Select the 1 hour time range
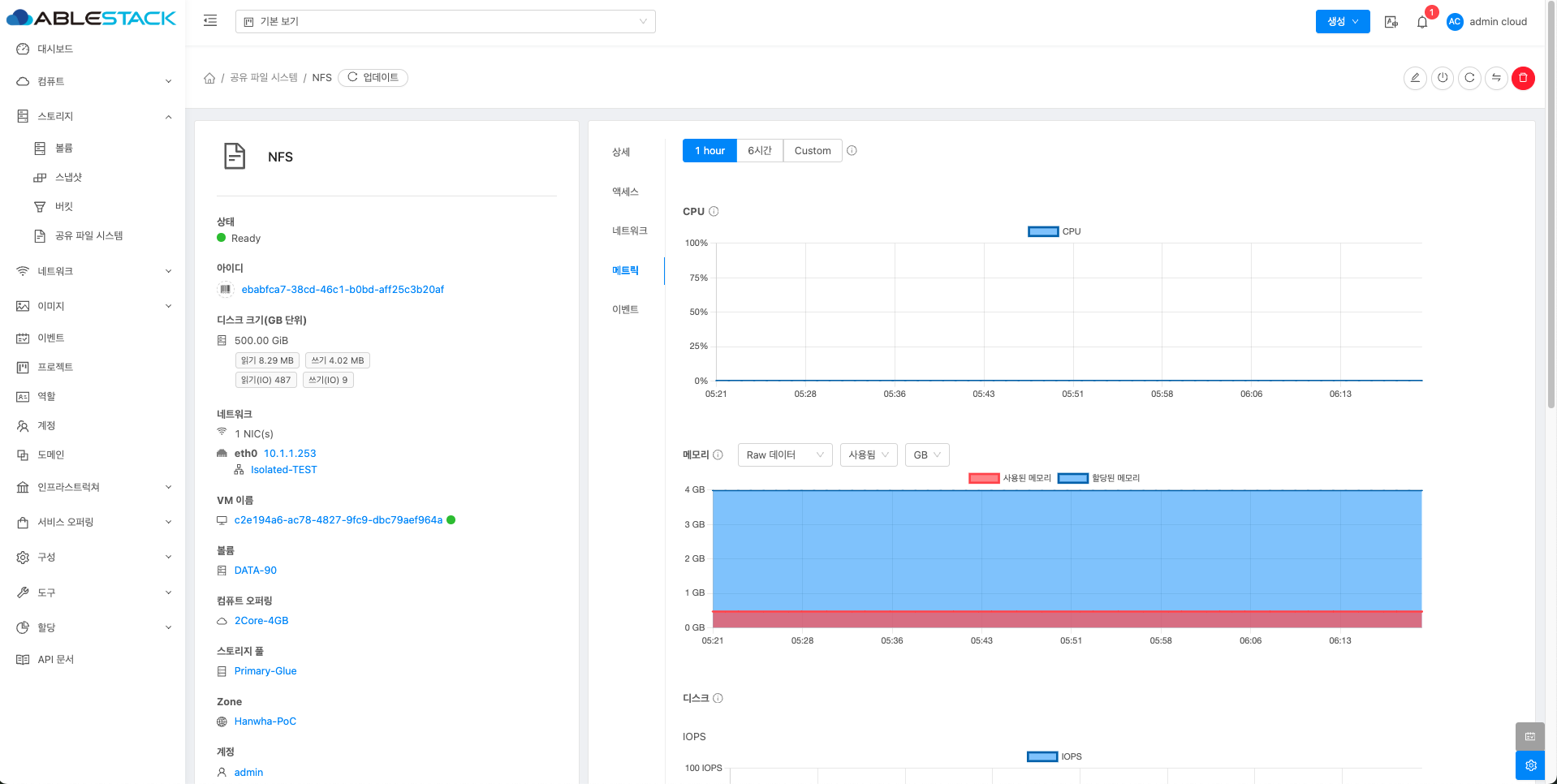 click(709, 151)
